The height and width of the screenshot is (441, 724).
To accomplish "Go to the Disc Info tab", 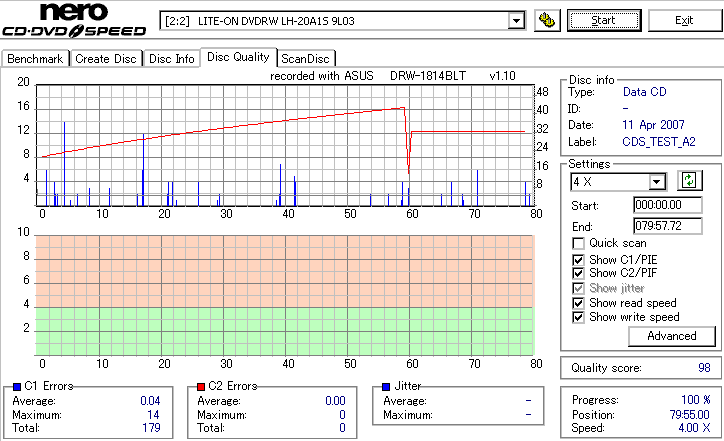I will pyautogui.click(x=171, y=59).
